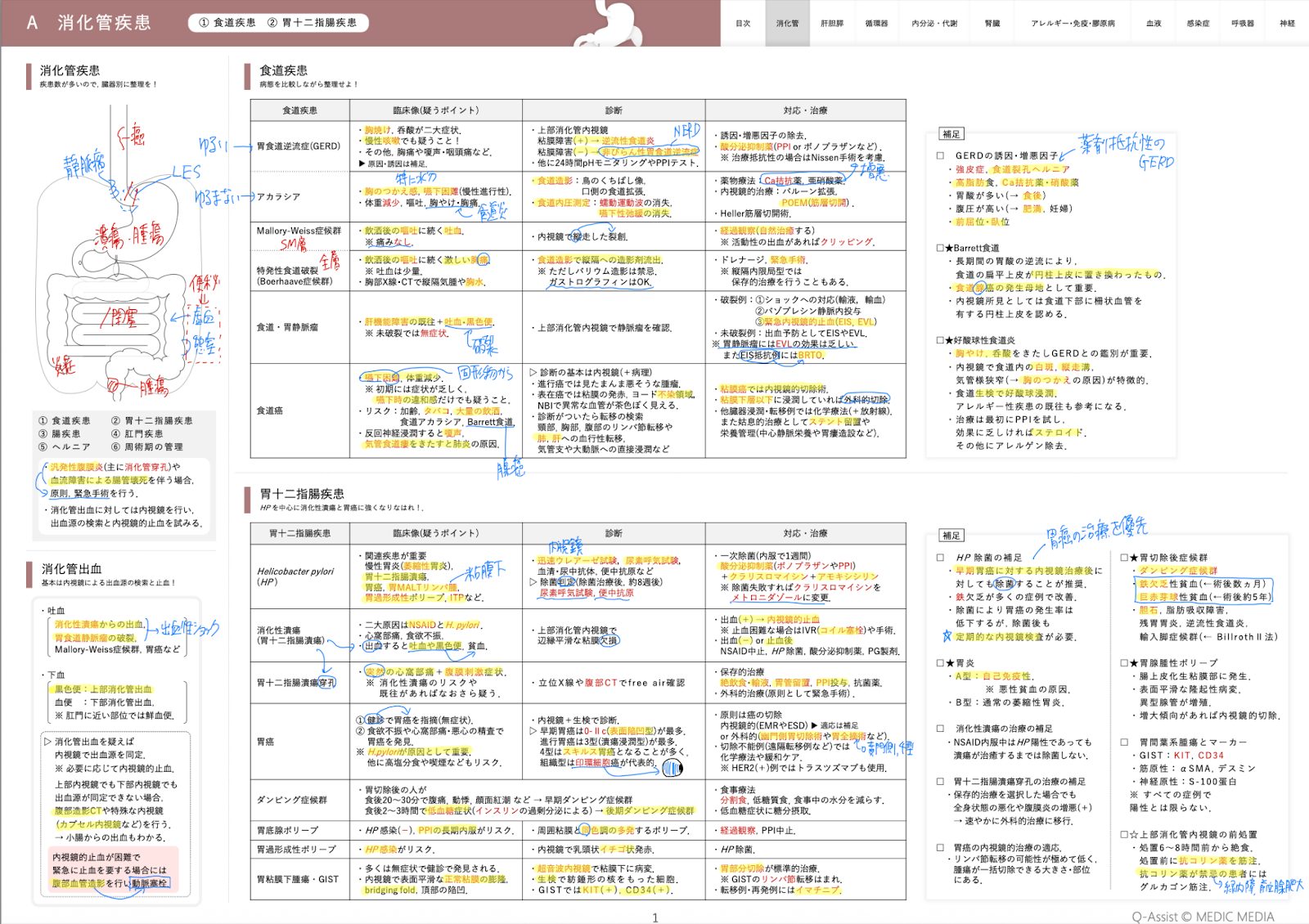Click the 補足 label box beside 食道疾患 table

tap(951, 134)
